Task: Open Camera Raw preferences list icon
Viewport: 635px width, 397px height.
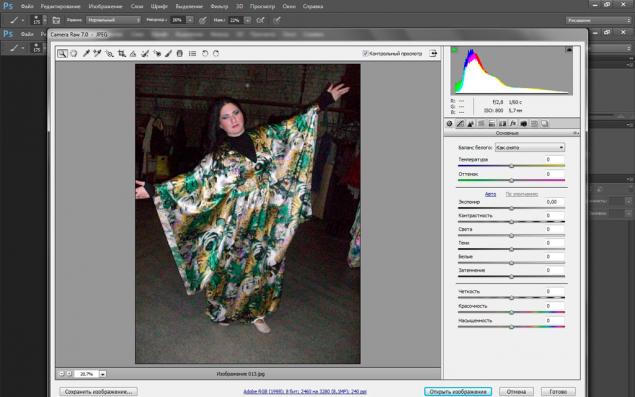Action: (192, 53)
